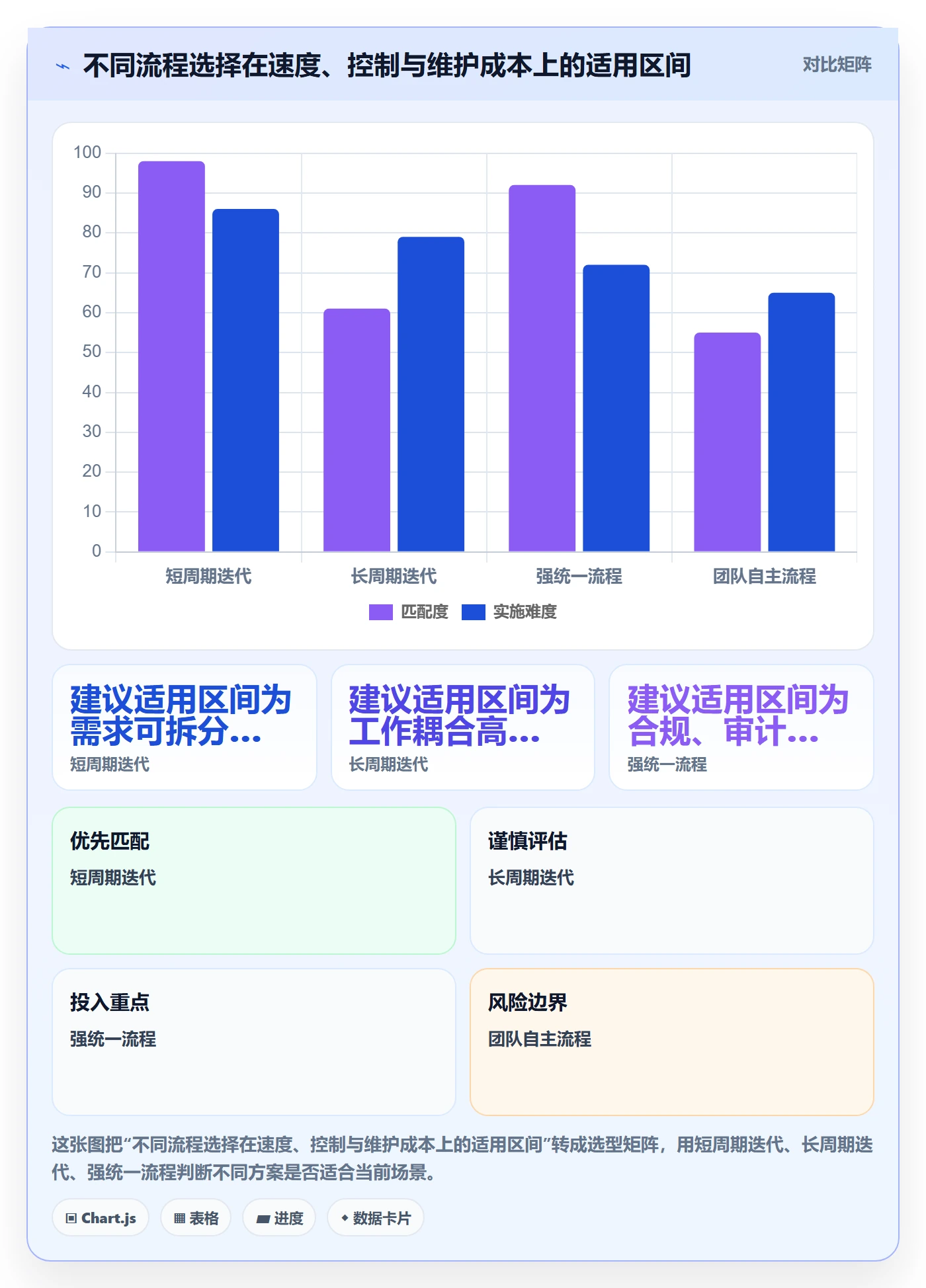Click the description paragraph starting with 这张图把
The height and width of the screenshot is (1288, 926).
pos(463,1158)
